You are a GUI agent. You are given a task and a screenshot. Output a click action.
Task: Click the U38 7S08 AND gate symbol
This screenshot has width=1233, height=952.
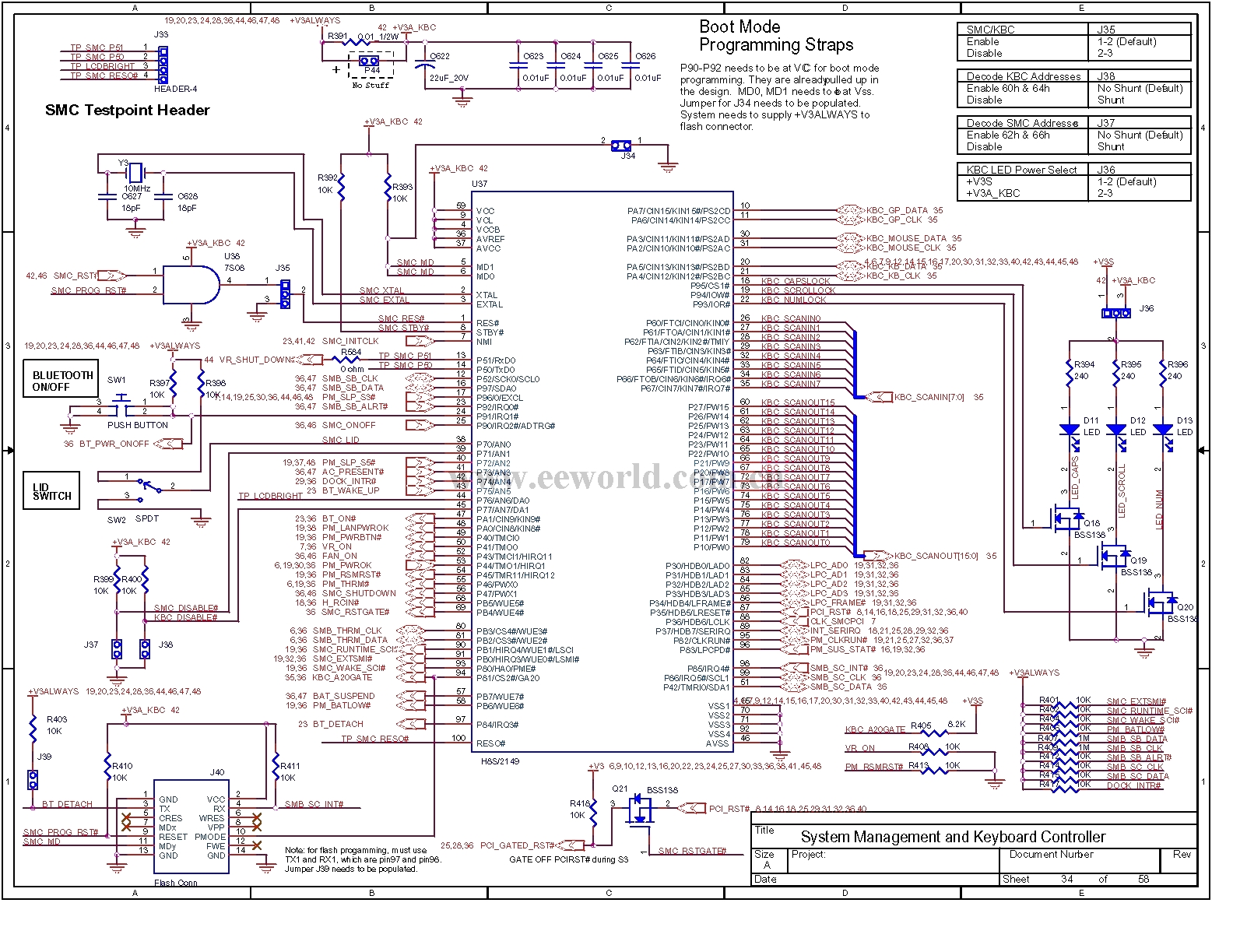point(192,284)
